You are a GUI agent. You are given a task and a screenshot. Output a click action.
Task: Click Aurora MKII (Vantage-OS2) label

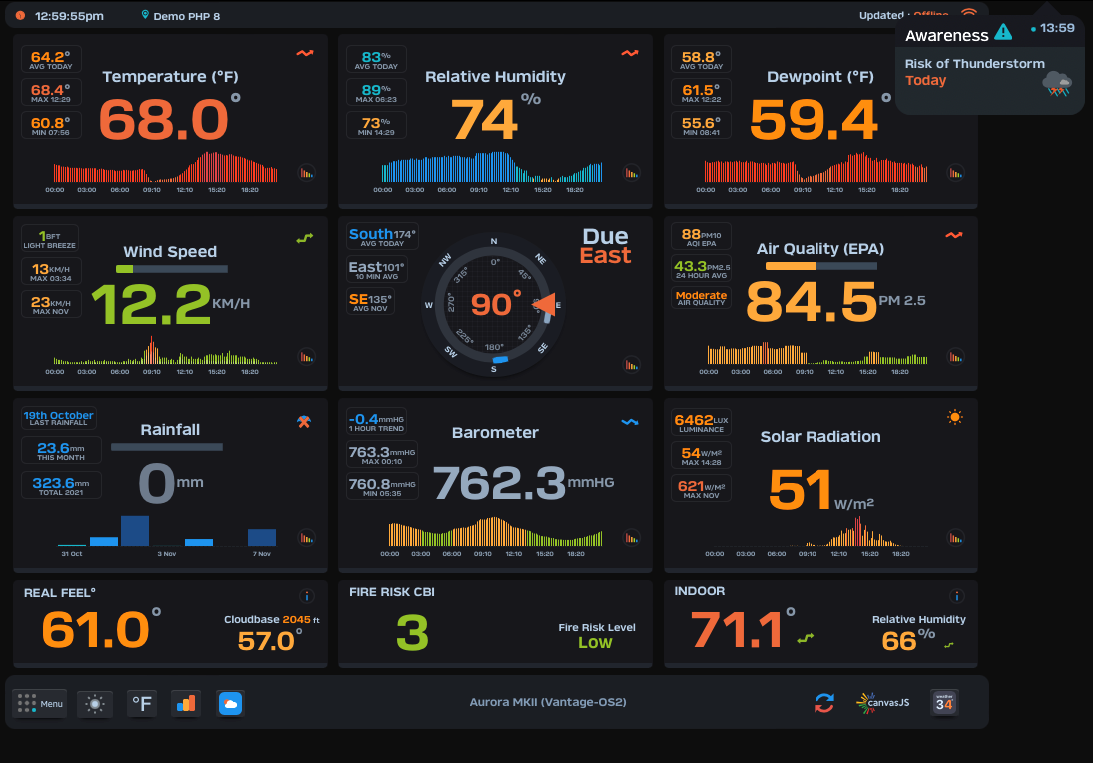(548, 702)
